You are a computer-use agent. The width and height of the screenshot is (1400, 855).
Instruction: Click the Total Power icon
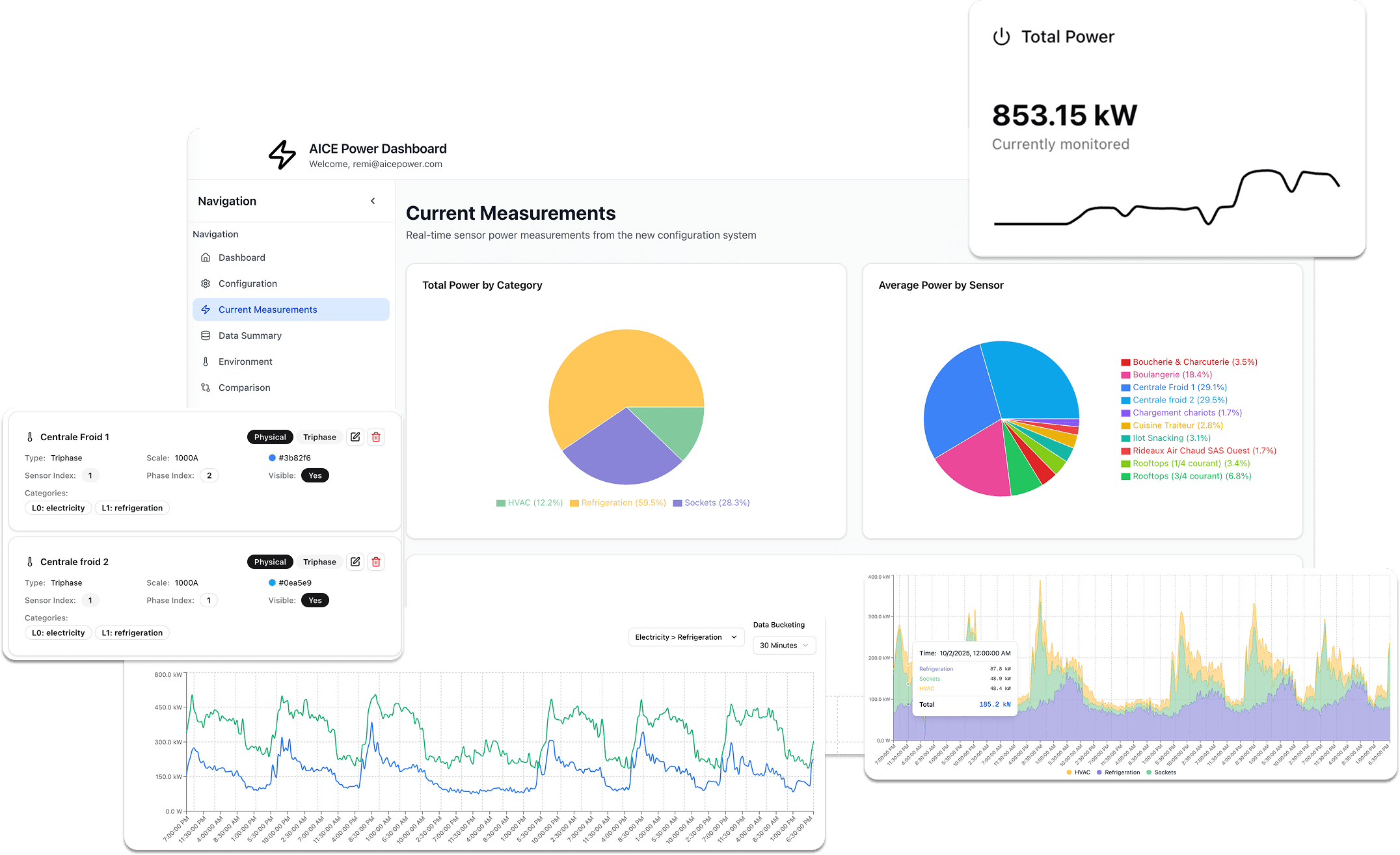[1001, 37]
